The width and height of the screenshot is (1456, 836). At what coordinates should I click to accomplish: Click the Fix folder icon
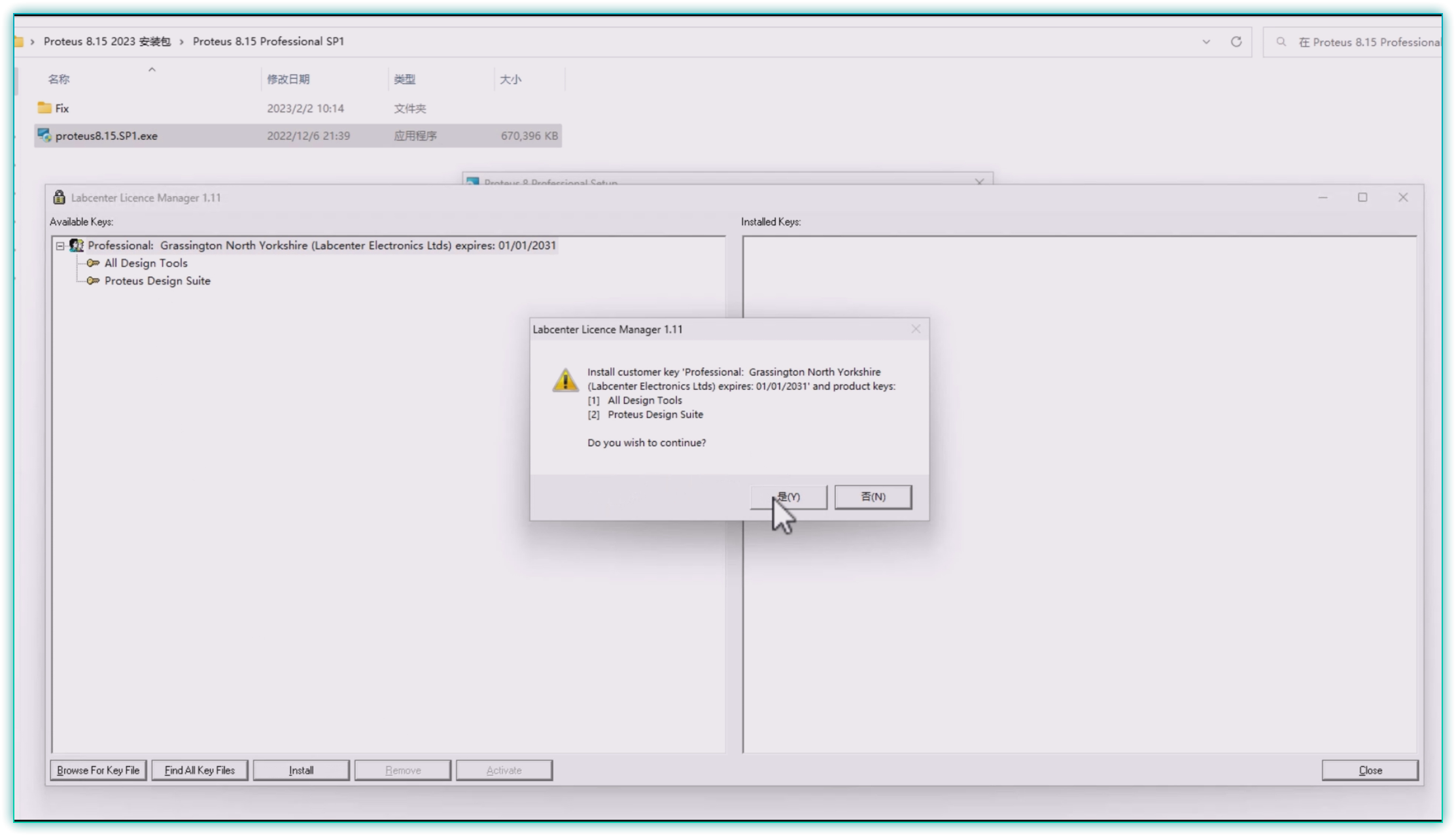tap(44, 107)
